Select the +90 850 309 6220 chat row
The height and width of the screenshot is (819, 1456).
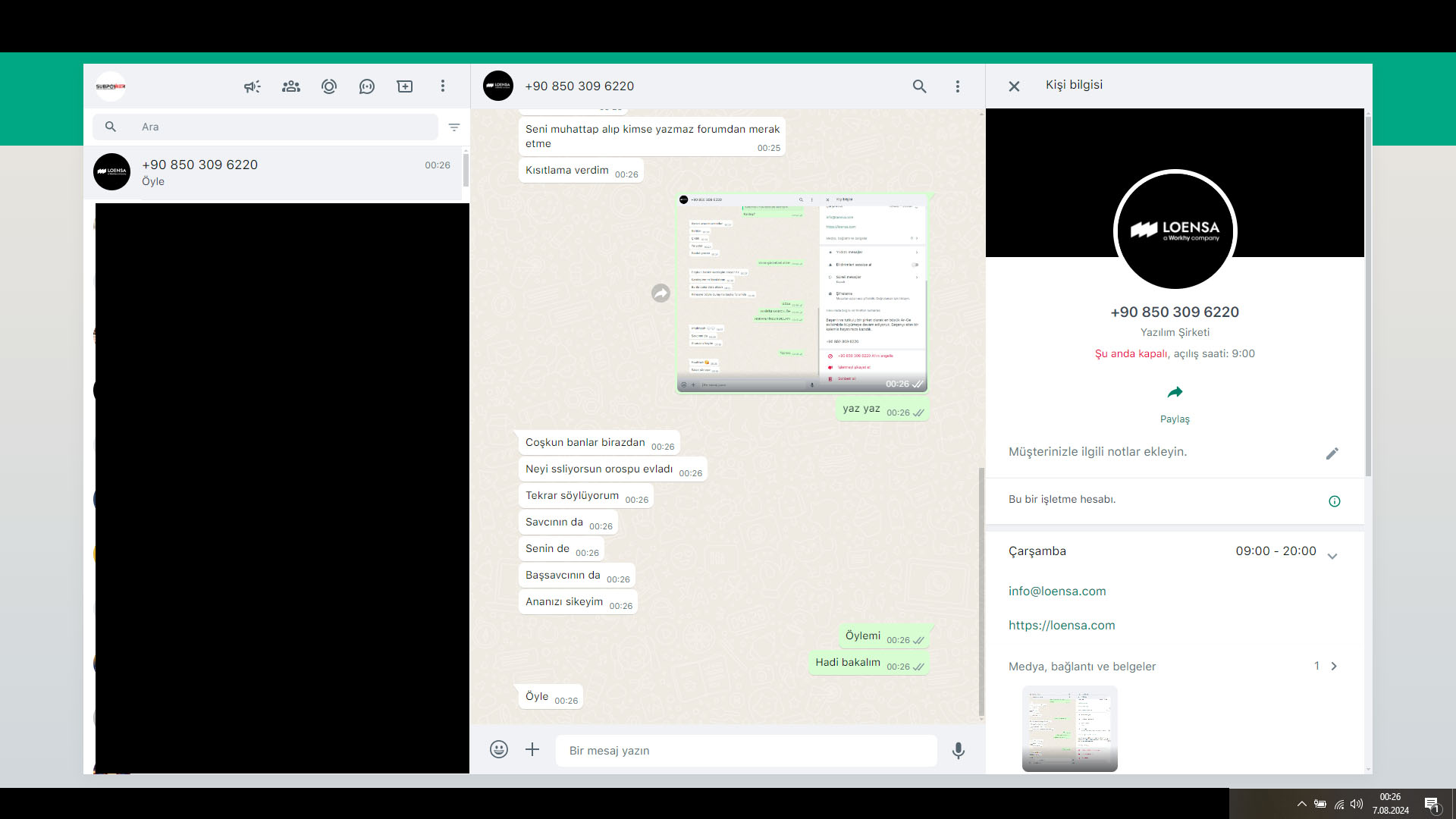point(273,173)
